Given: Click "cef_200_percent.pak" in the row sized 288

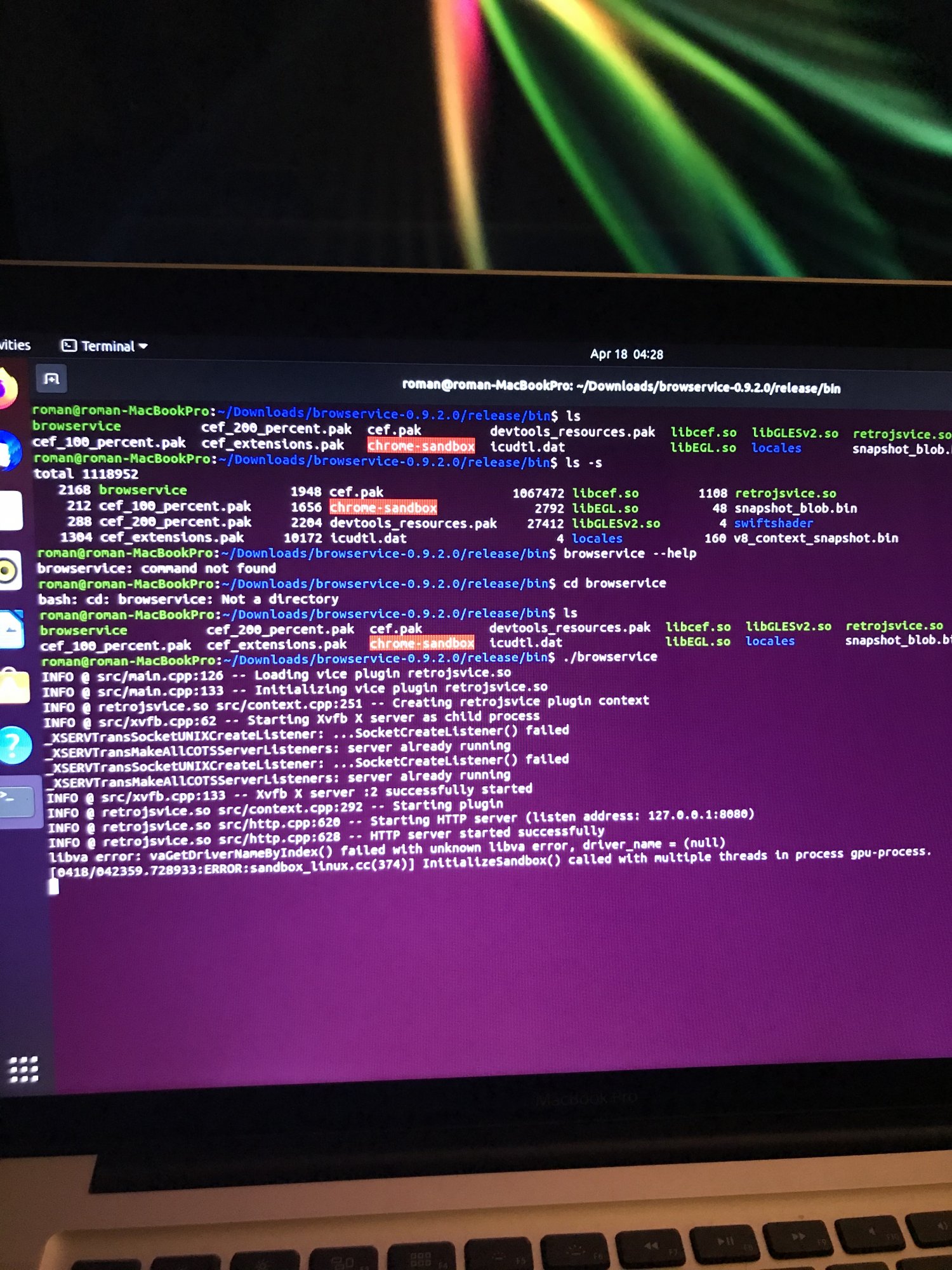Looking at the screenshot, I should point(175,522).
